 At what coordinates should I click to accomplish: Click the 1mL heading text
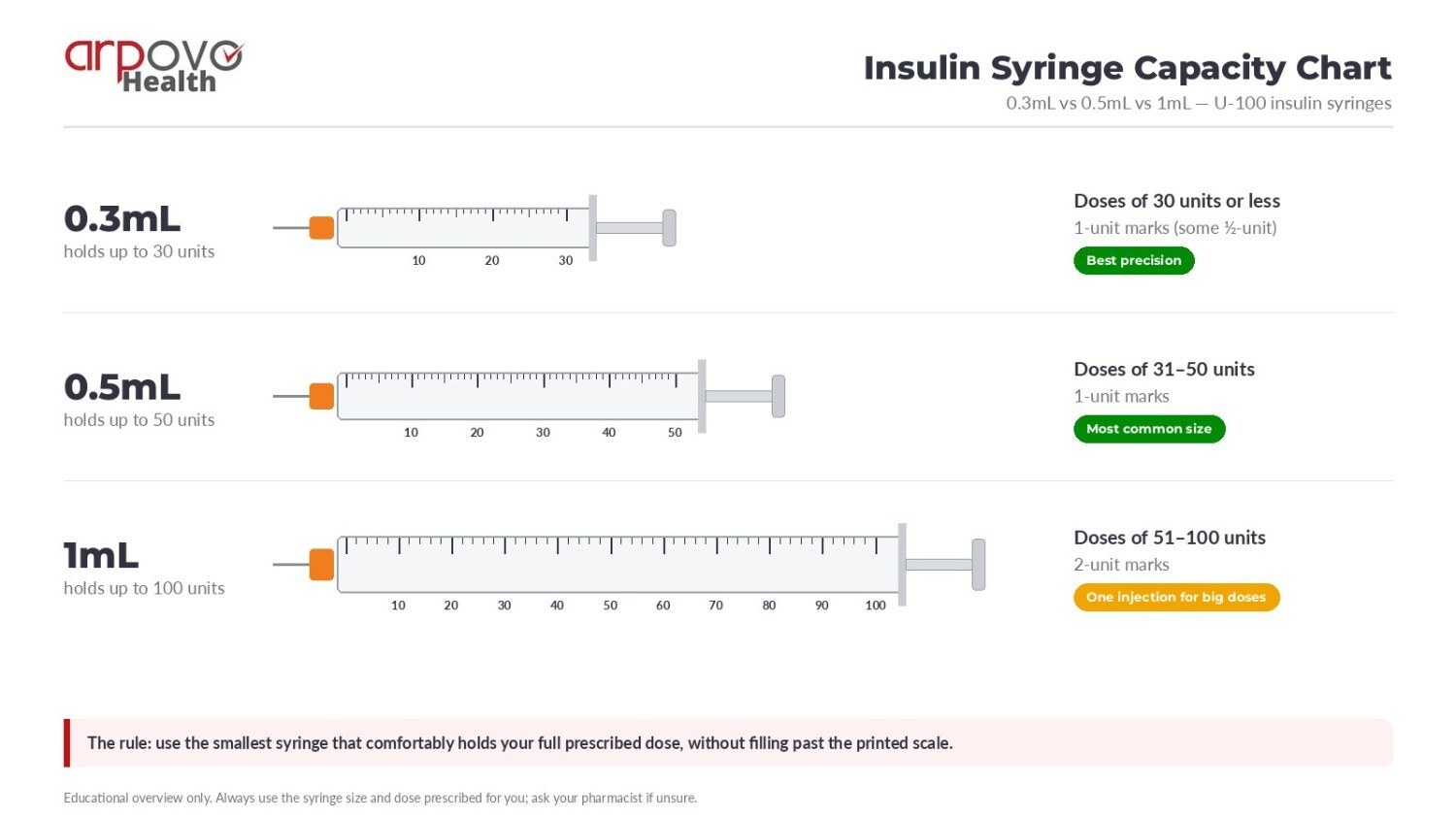[101, 556]
